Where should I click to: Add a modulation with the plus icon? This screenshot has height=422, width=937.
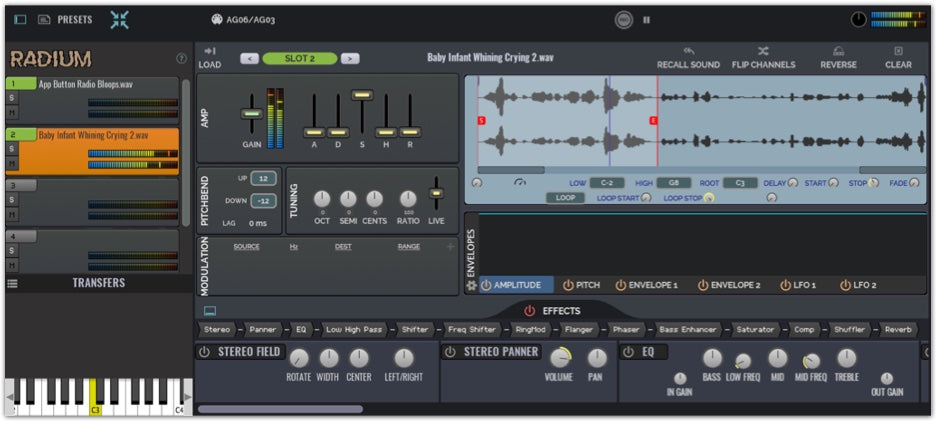(451, 246)
